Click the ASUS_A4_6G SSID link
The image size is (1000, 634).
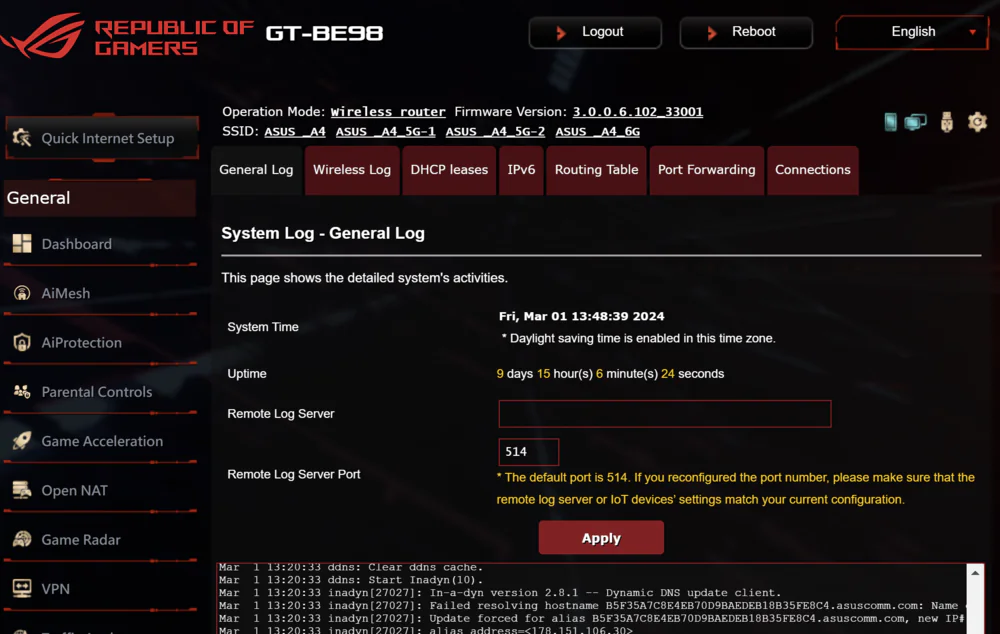598,131
